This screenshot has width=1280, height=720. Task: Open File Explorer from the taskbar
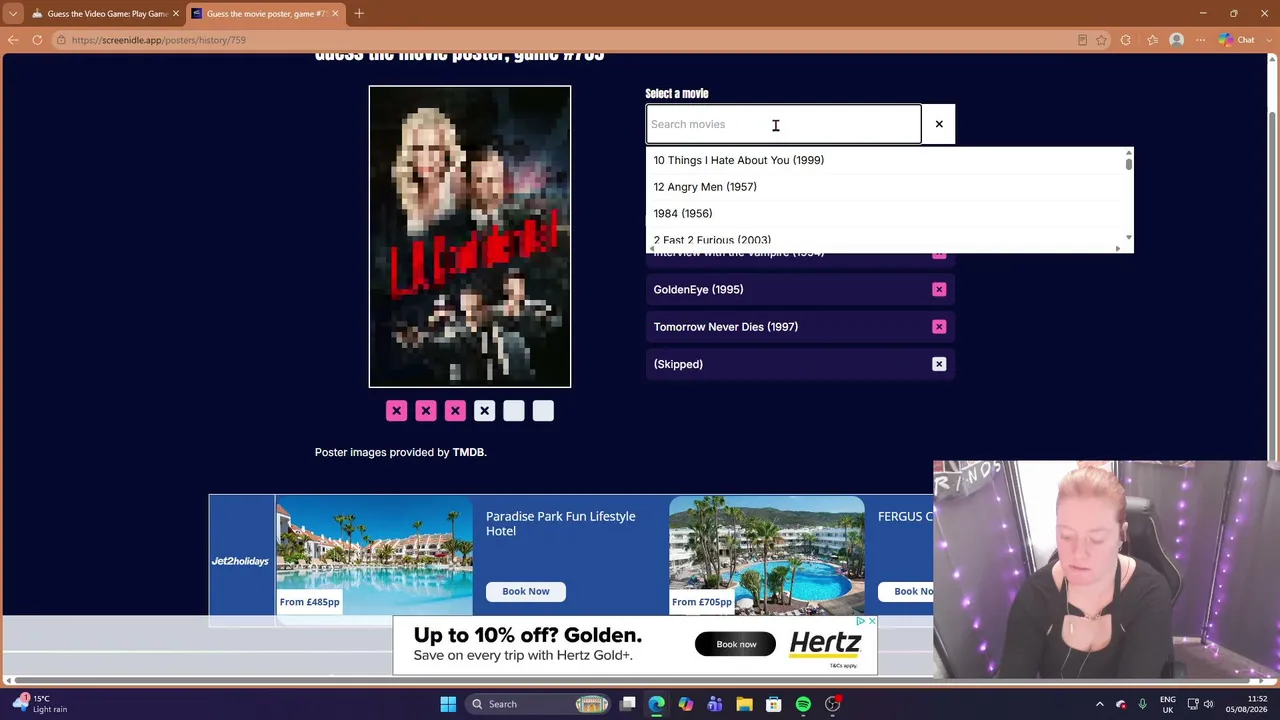tap(744, 704)
